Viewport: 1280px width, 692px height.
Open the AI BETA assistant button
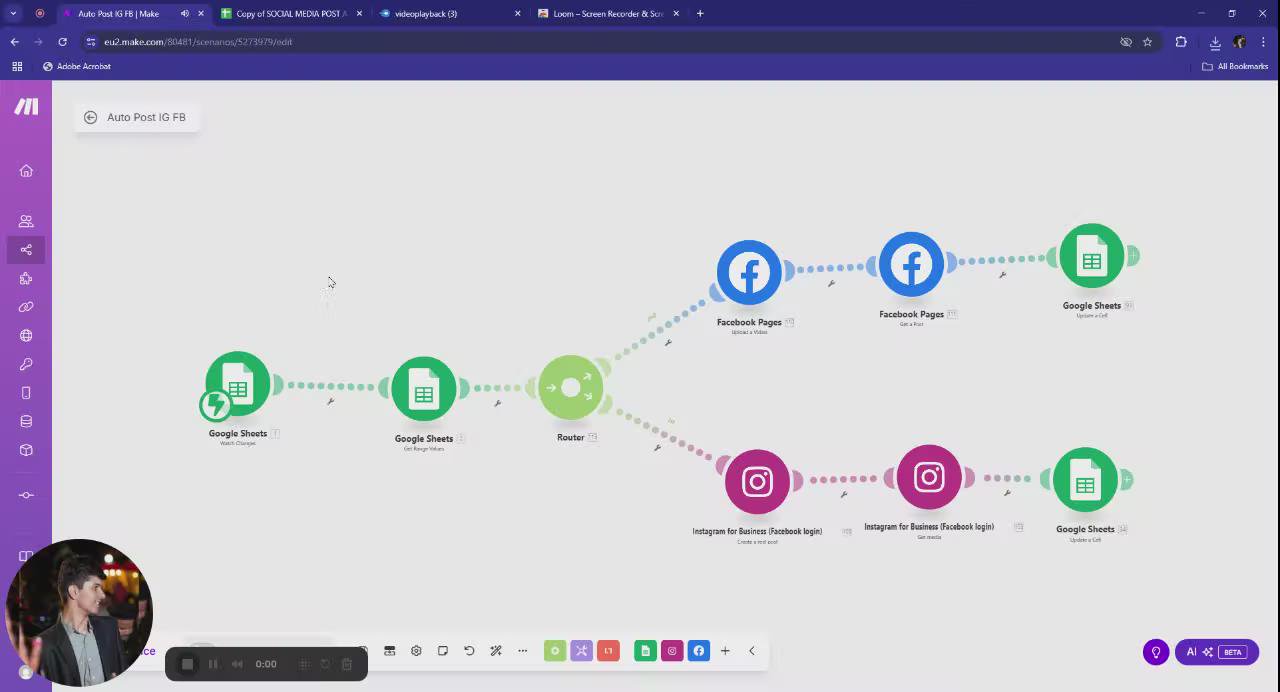[1217, 652]
